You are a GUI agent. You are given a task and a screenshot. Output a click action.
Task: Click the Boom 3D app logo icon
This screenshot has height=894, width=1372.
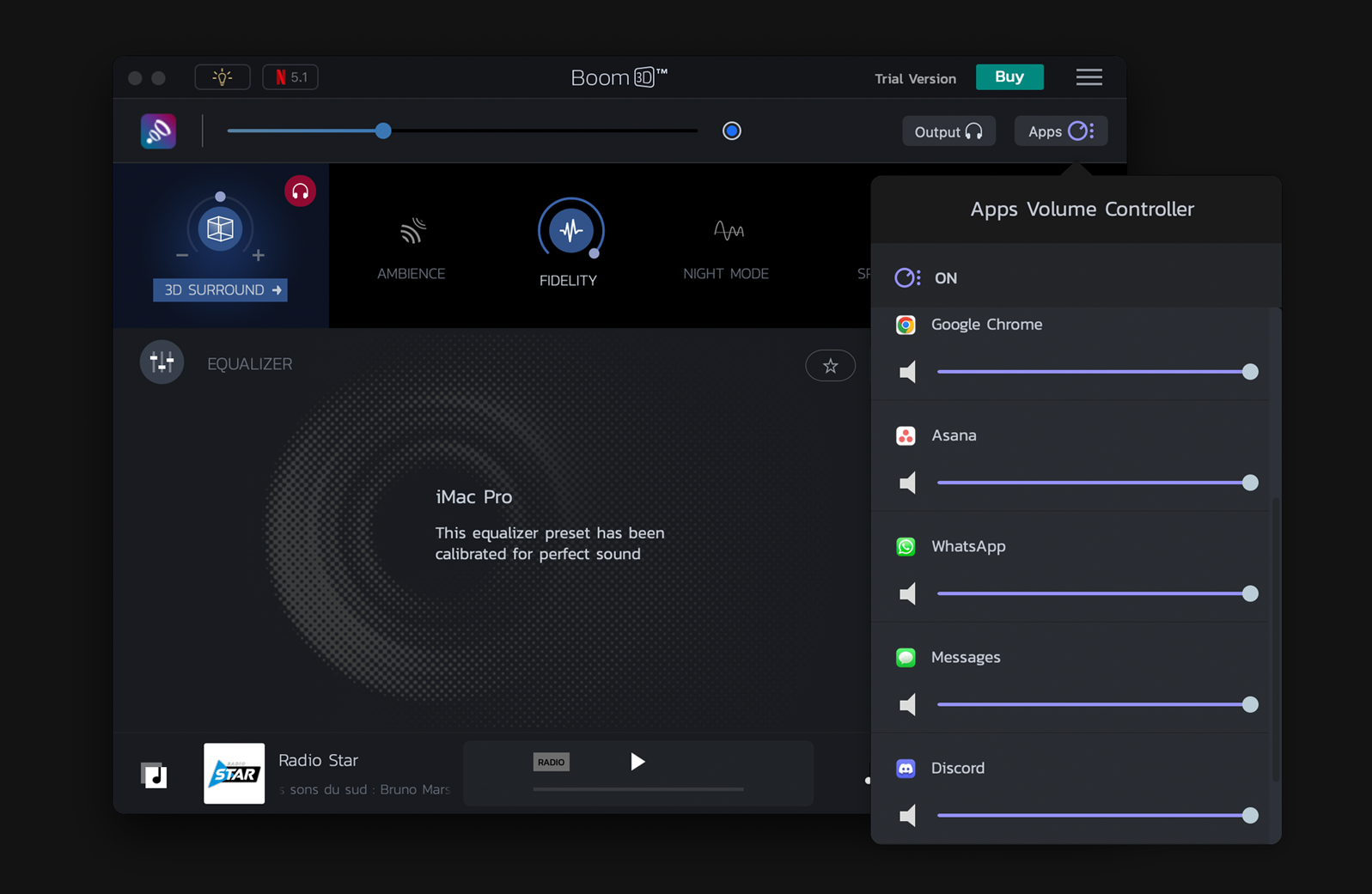(158, 131)
